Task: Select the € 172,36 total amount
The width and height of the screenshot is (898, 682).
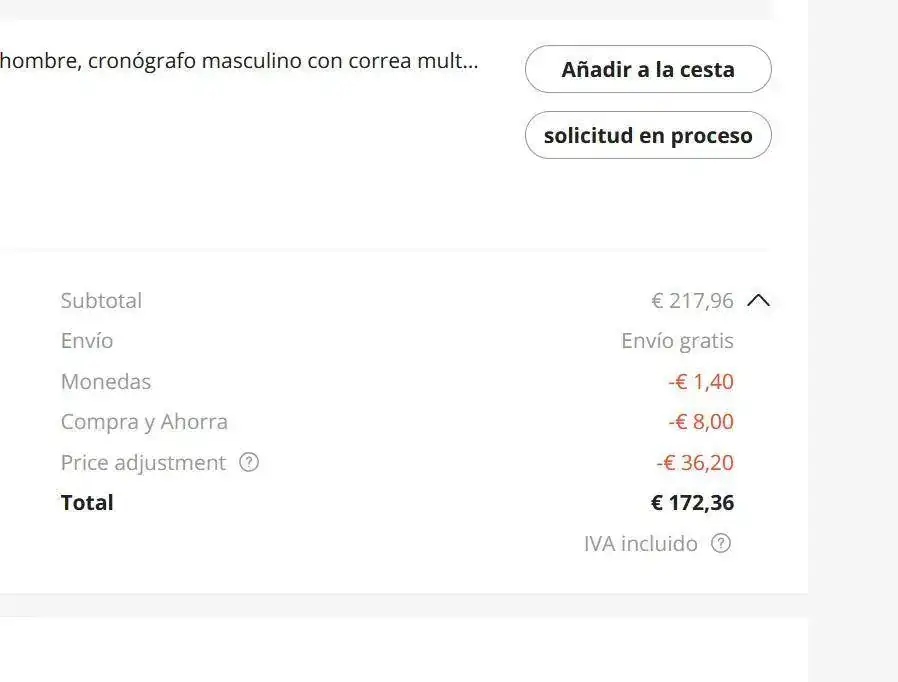Action: pyautogui.click(x=692, y=503)
